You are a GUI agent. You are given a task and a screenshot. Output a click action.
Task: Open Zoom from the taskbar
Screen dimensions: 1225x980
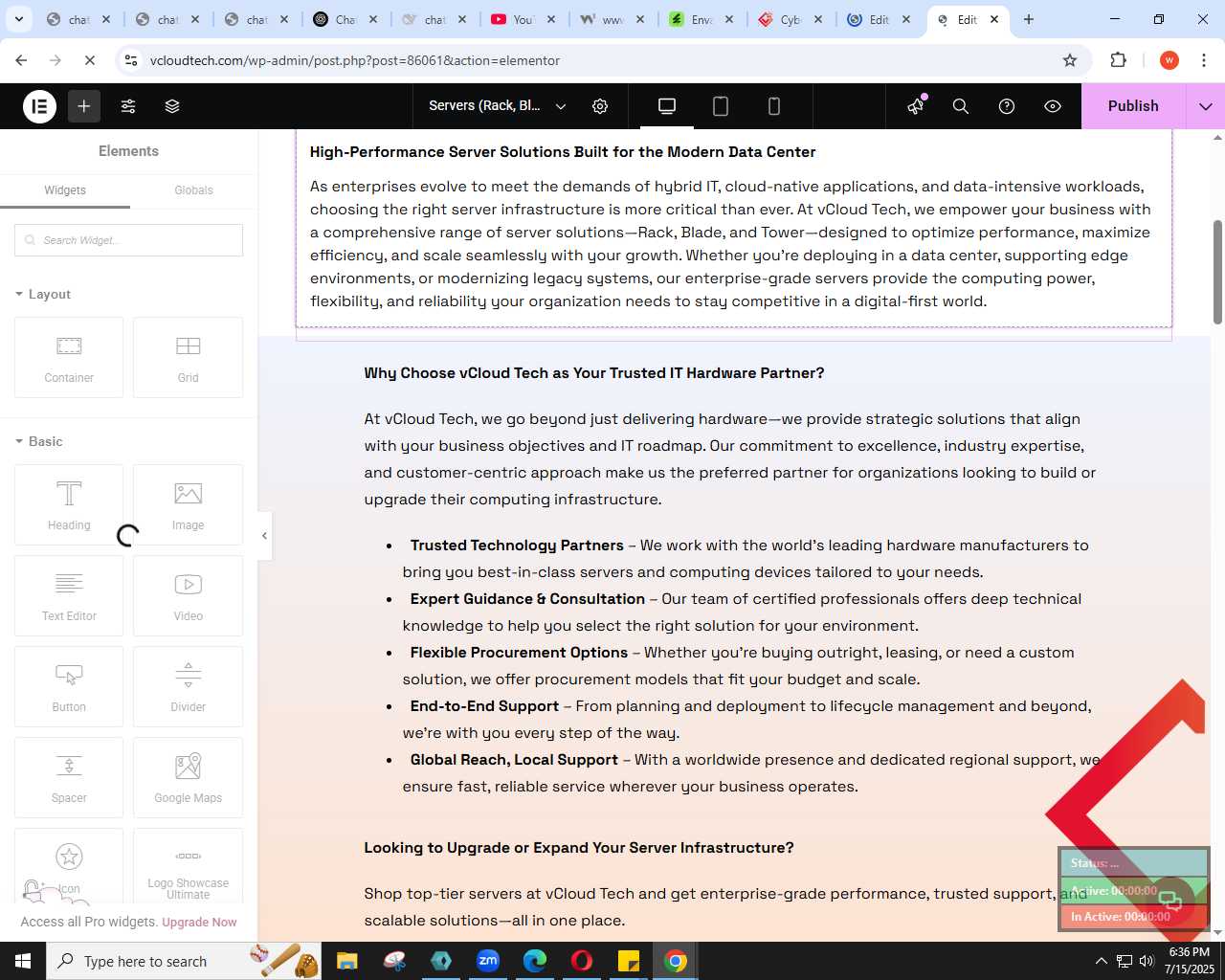click(x=488, y=961)
